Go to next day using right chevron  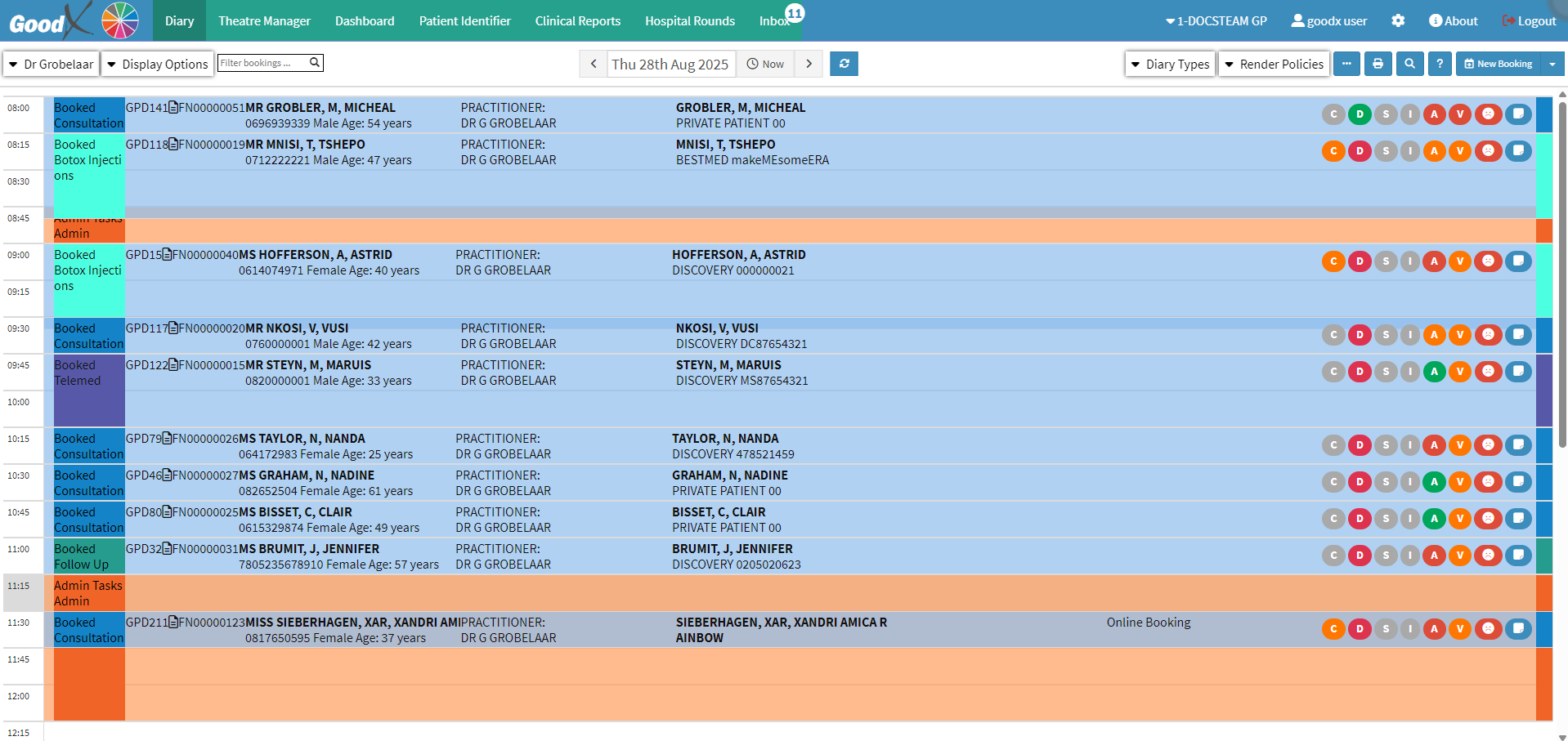809,64
